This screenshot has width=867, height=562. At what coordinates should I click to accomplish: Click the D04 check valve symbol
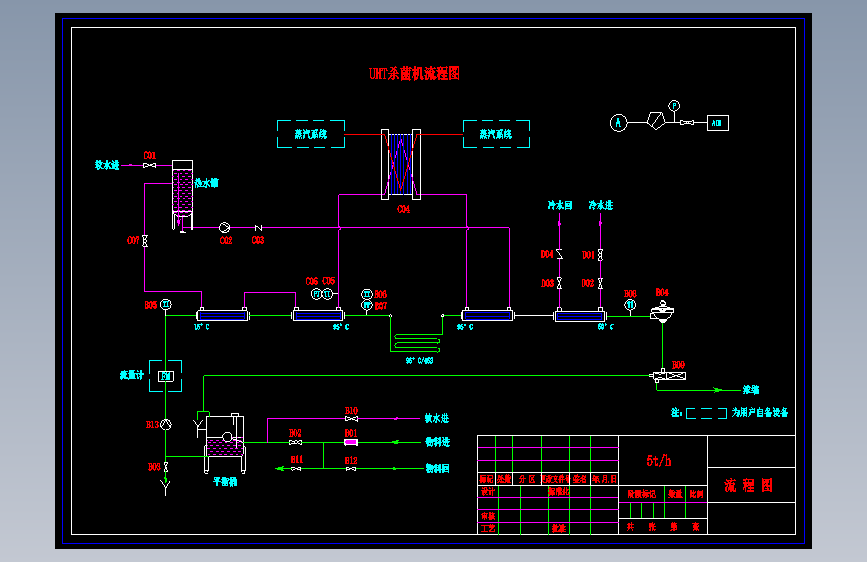click(560, 254)
